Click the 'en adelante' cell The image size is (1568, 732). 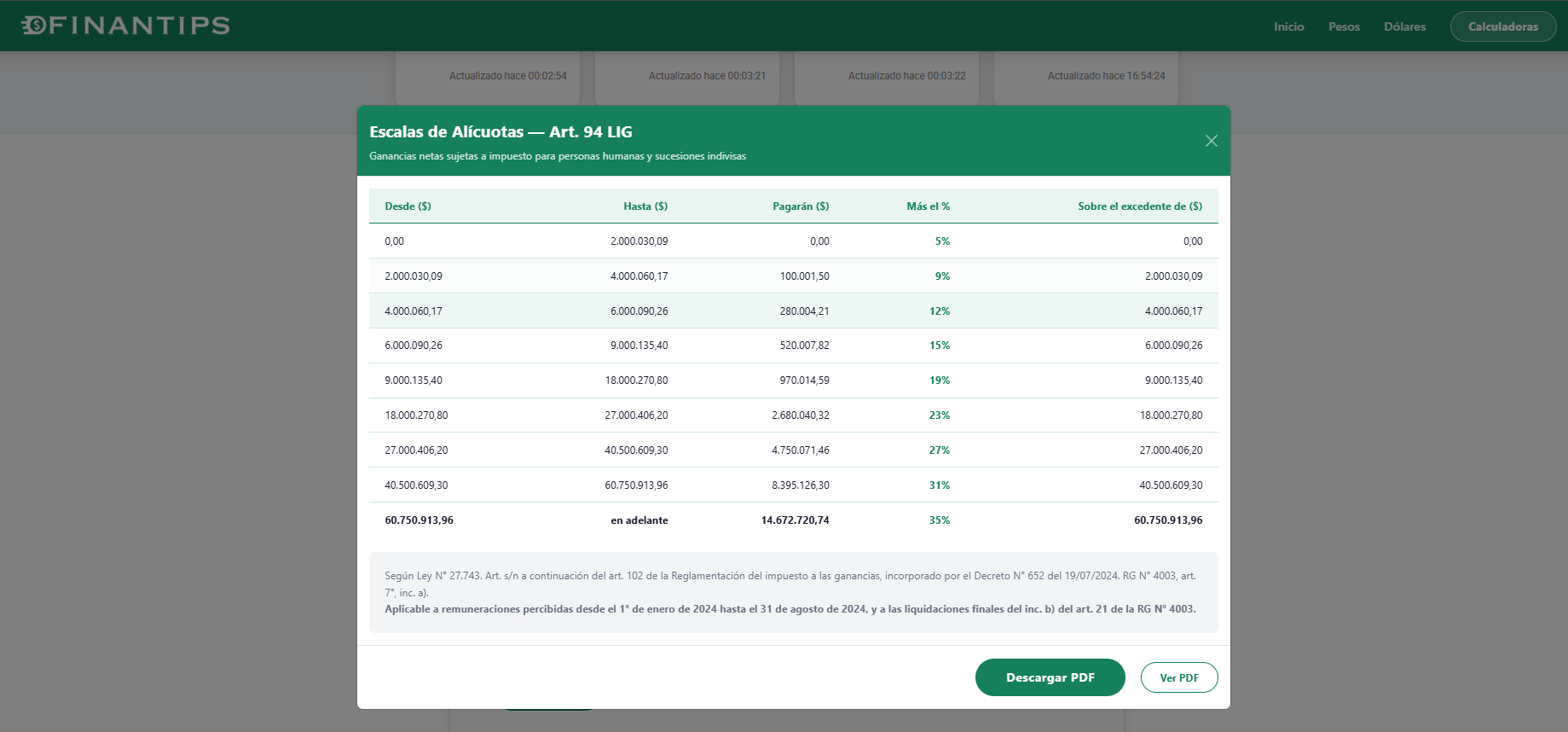[639, 520]
